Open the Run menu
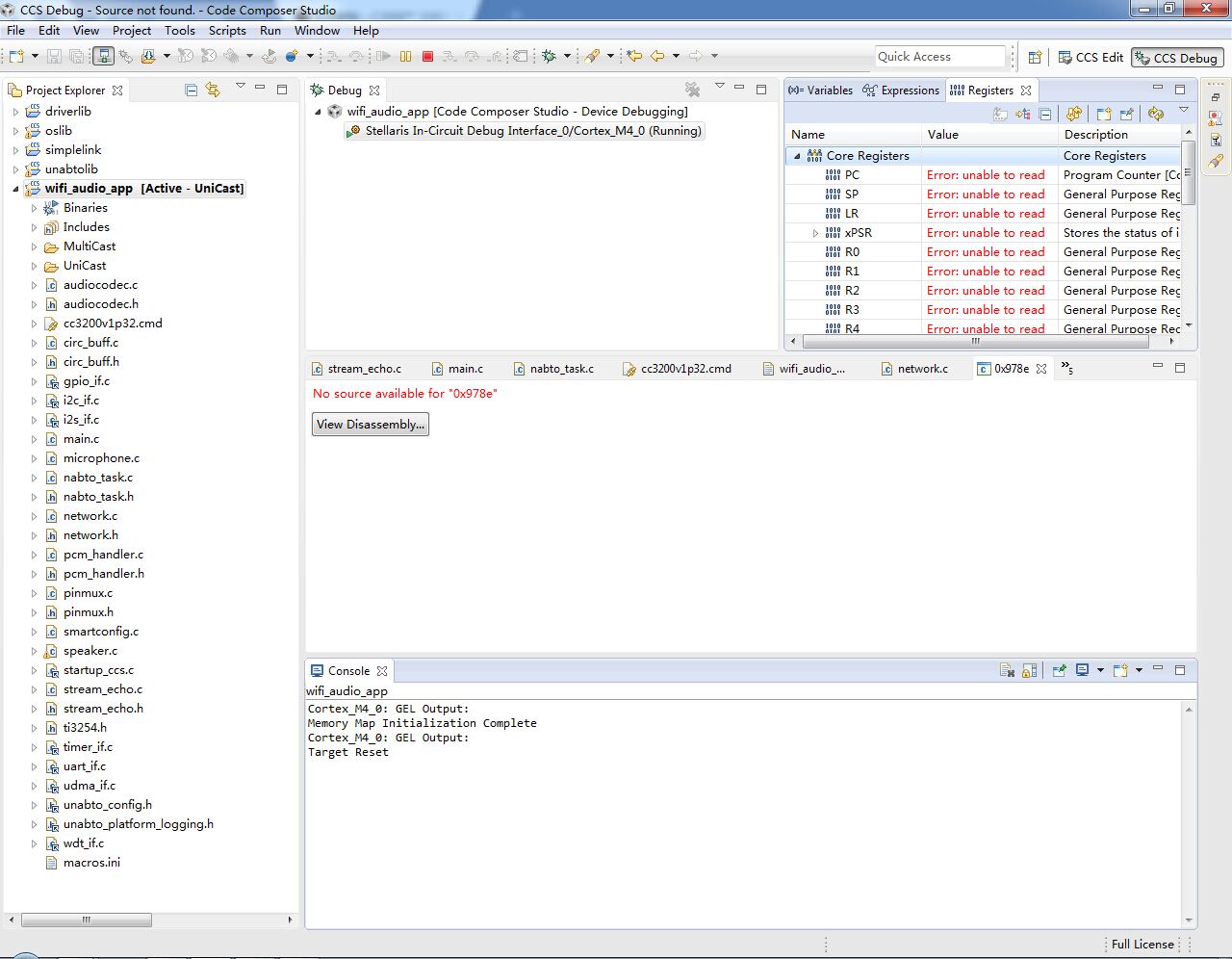Image resolution: width=1232 pixels, height=959 pixels. (270, 31)
